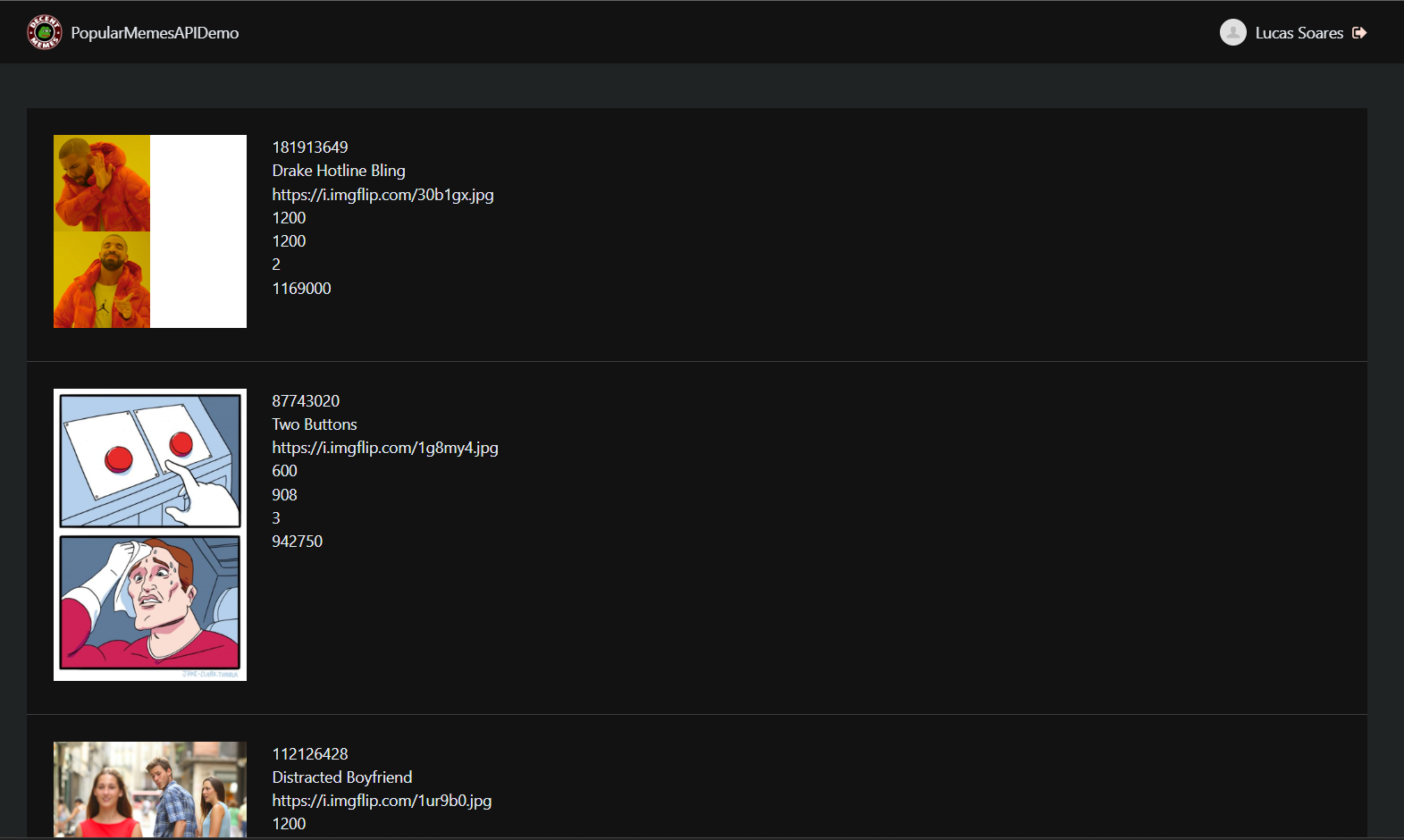Screen dimensions: 1404x840
Task: Select meme ID 181913649
Action: coord(310,147)
